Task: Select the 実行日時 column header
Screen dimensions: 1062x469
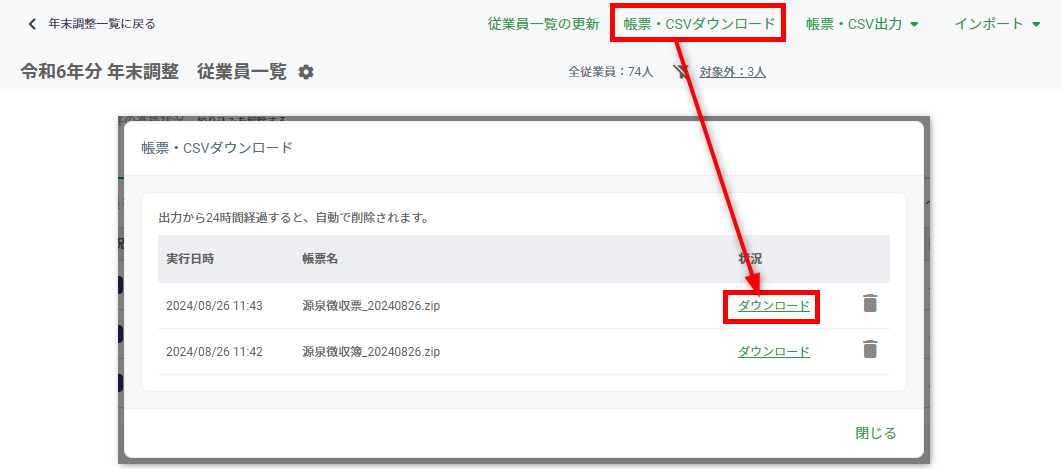Action: pos(190,259)
